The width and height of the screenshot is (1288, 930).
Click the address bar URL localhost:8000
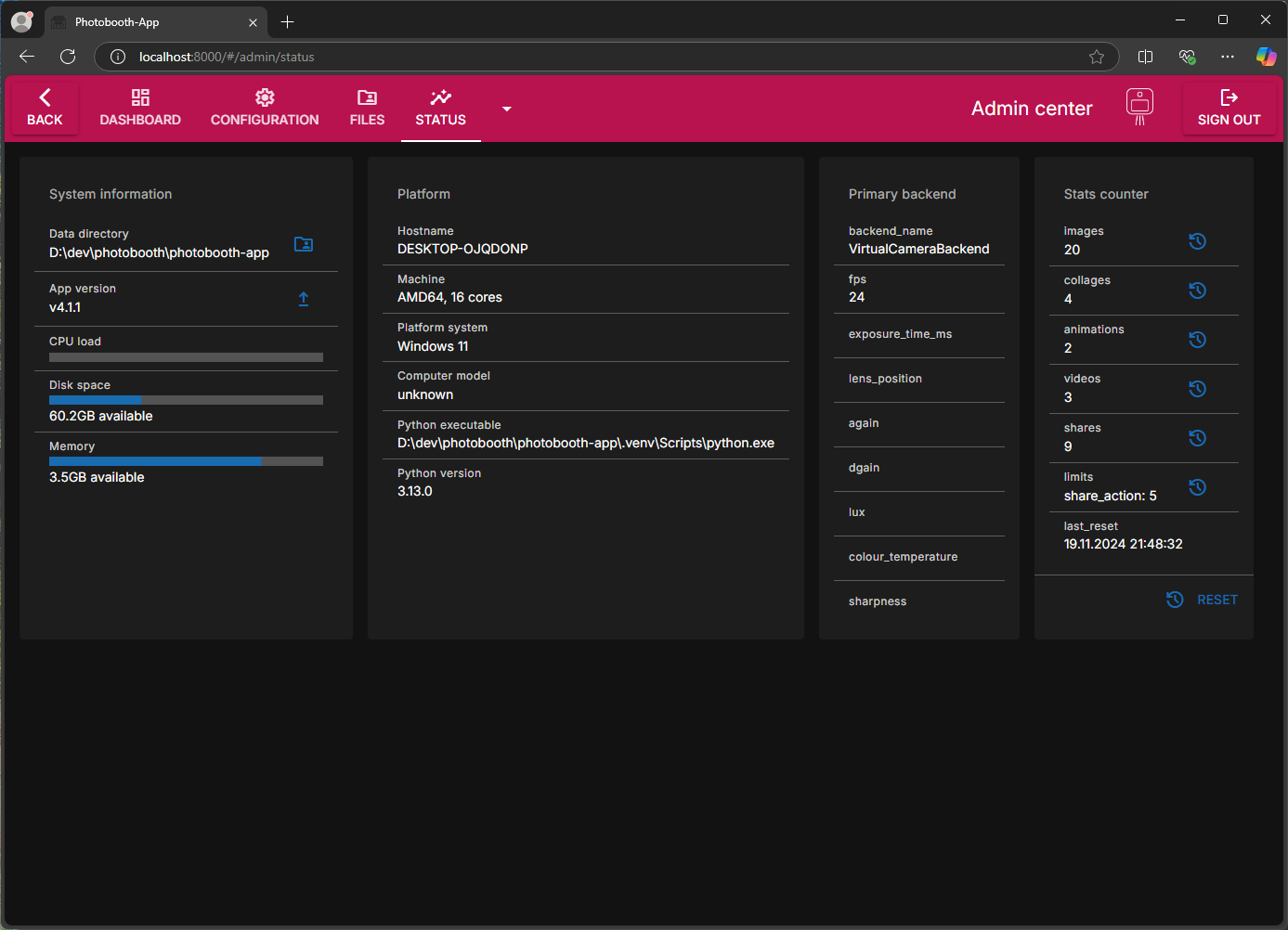(x=227, y=57)
